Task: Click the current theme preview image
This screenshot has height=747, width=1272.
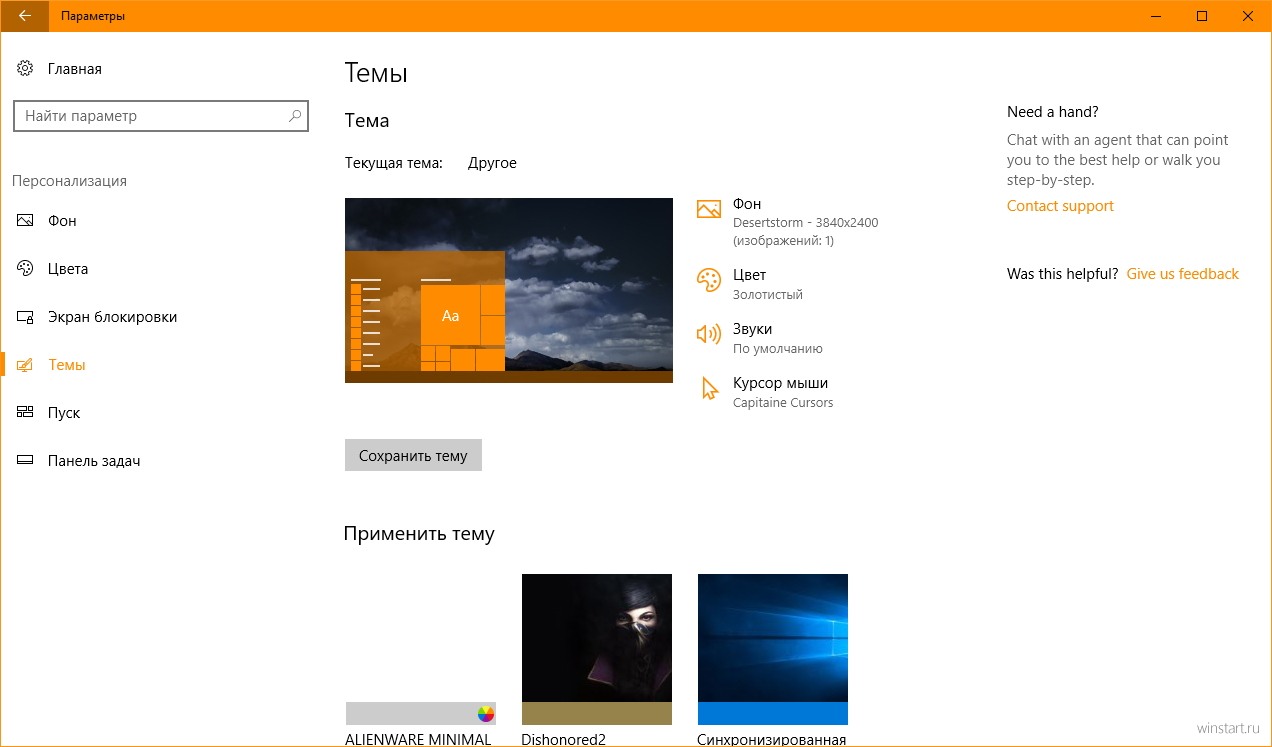Action: point(509,290)
